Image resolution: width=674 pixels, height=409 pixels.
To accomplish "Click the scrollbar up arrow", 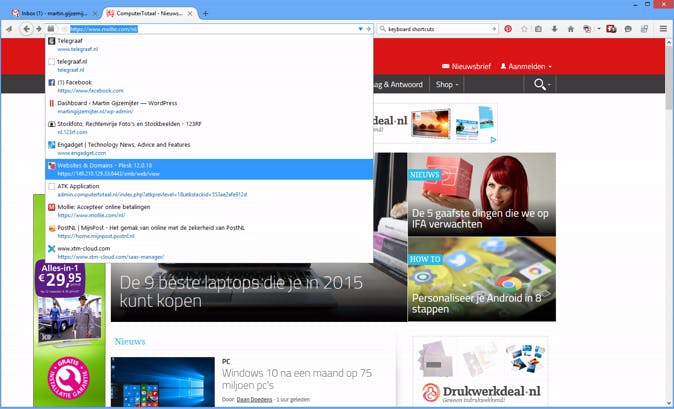I will [x=669, y=42].
